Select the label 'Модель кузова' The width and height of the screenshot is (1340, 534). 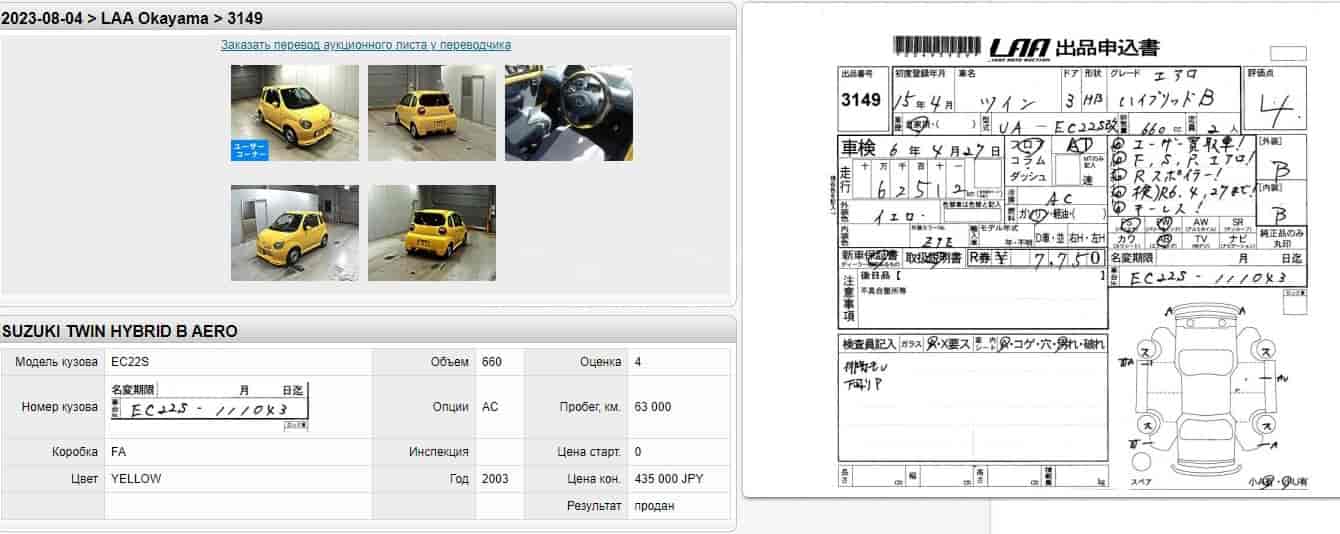pos(57,362)
